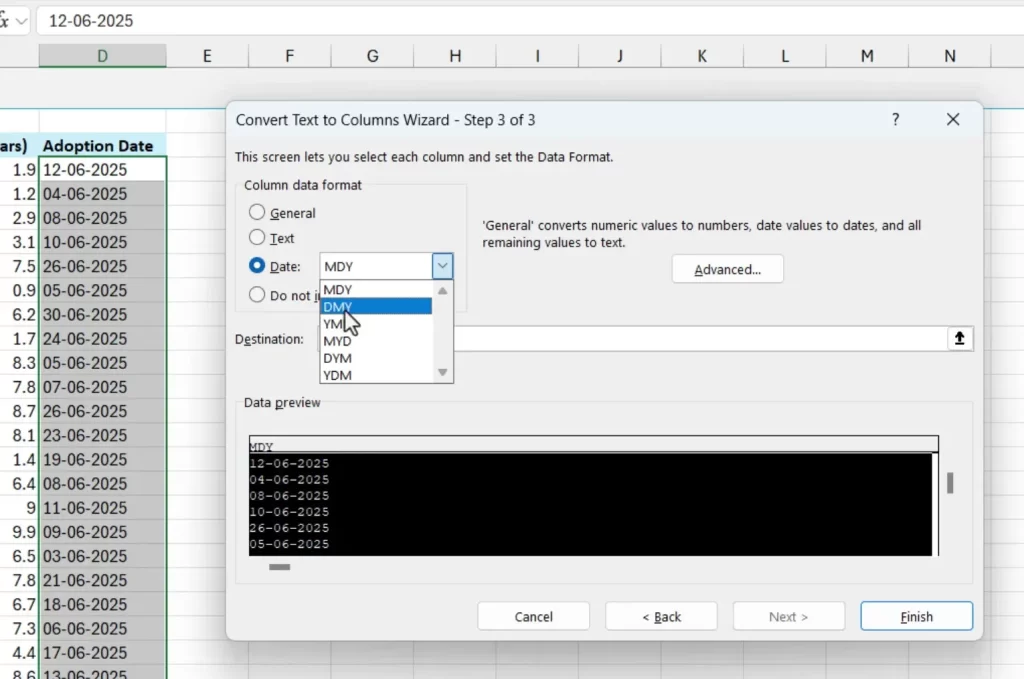Click cell containing 17-06-2025
Screen dimensions: 1024x679
click(x=103, y=653)
